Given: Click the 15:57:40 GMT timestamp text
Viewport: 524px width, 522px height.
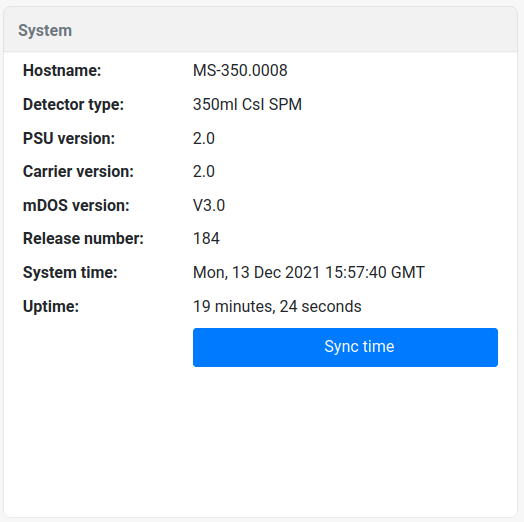Looking at the screenshot, I should (x=375, y=272).
